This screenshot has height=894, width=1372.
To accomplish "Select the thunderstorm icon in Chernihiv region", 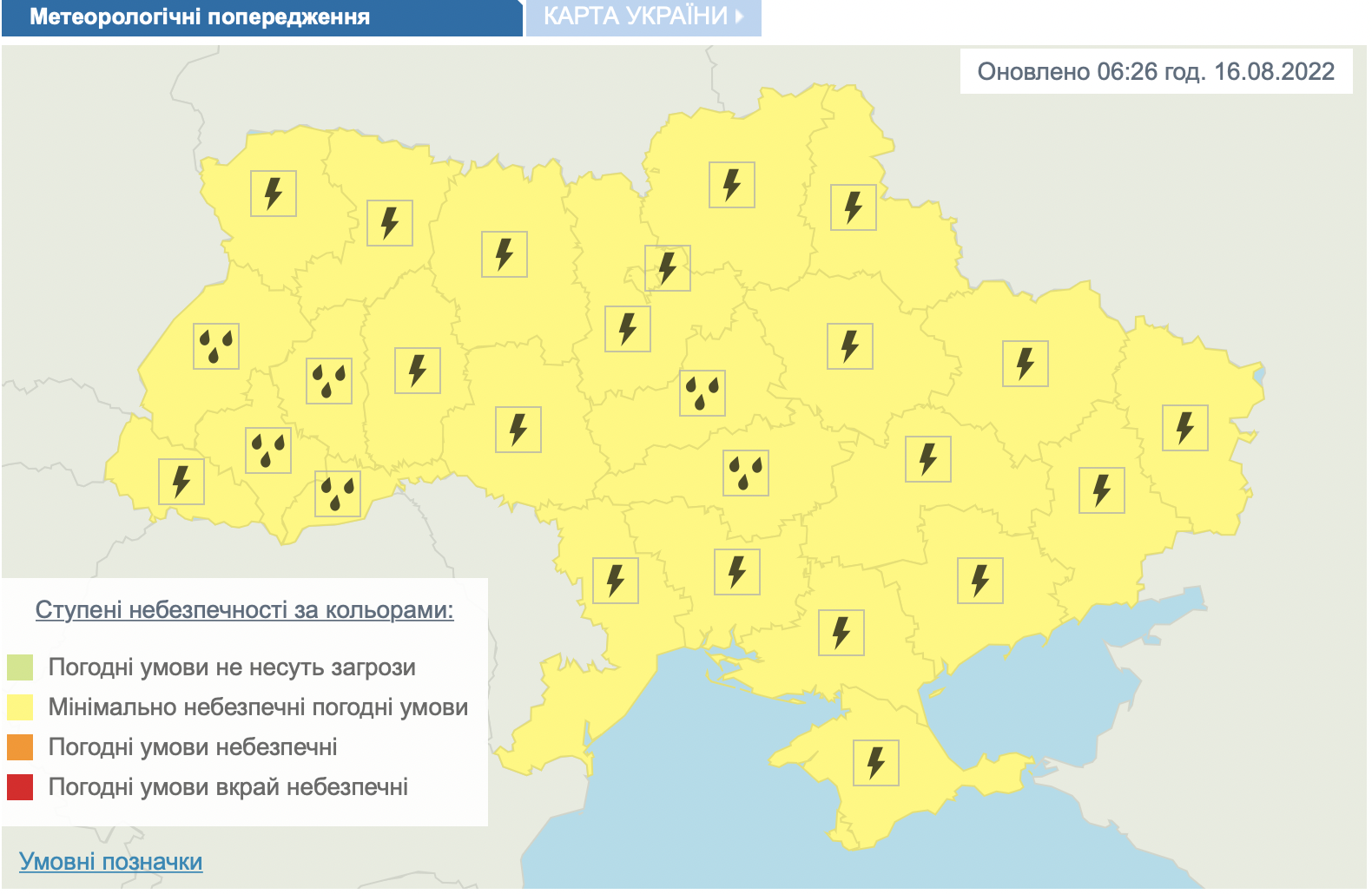I will coord(731,185).
